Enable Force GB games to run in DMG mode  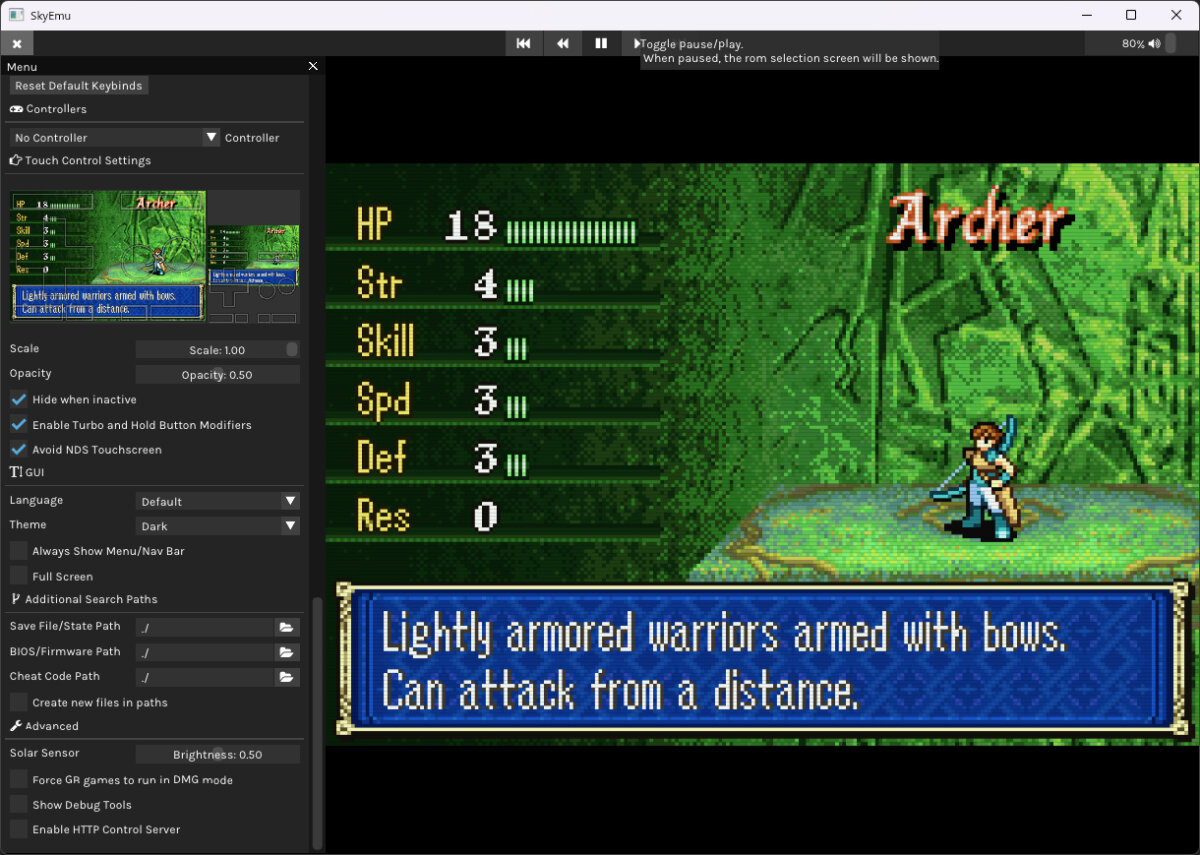tap(19, 780)
